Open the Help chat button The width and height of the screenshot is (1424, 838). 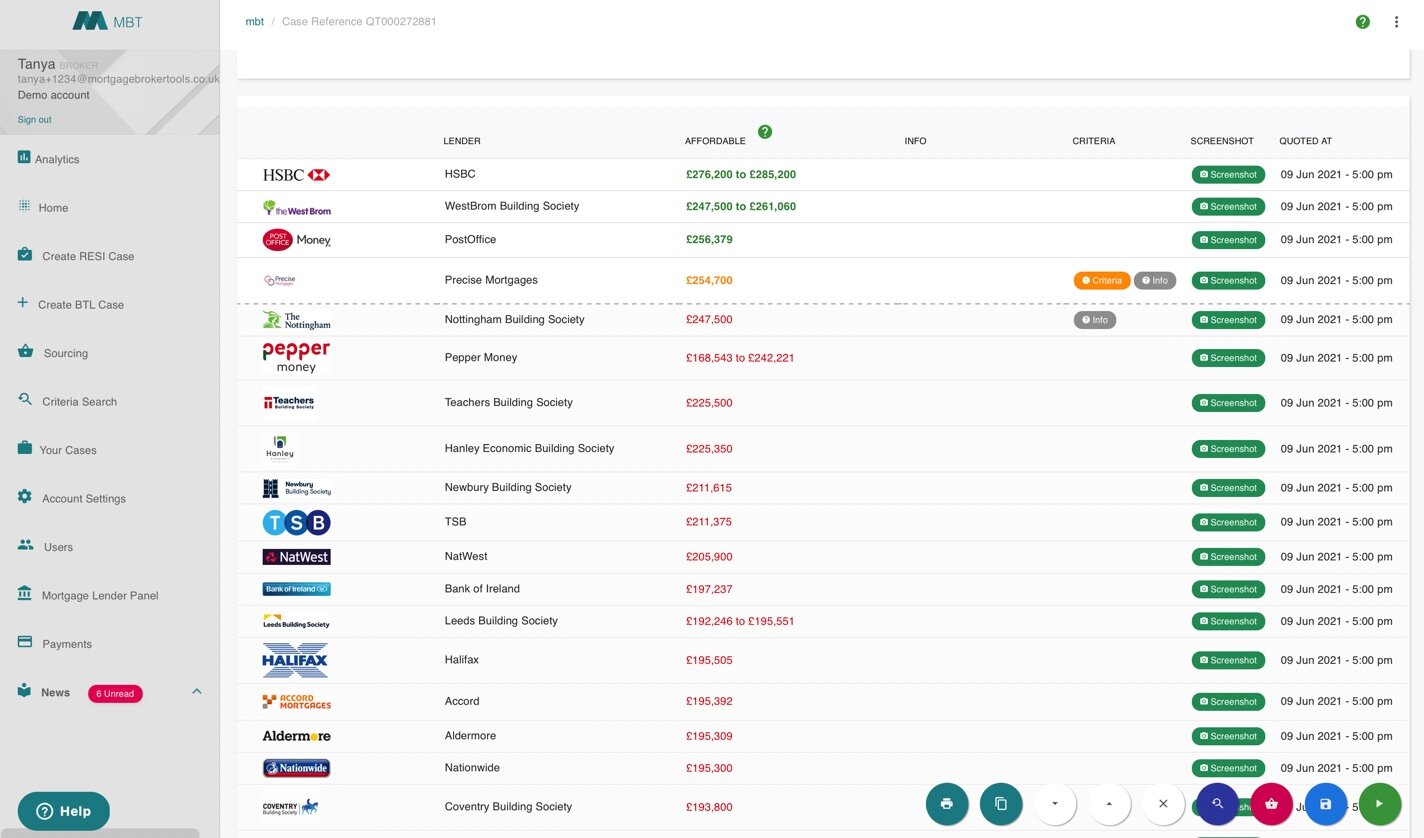pyautogui.click(x=64, y=811)
